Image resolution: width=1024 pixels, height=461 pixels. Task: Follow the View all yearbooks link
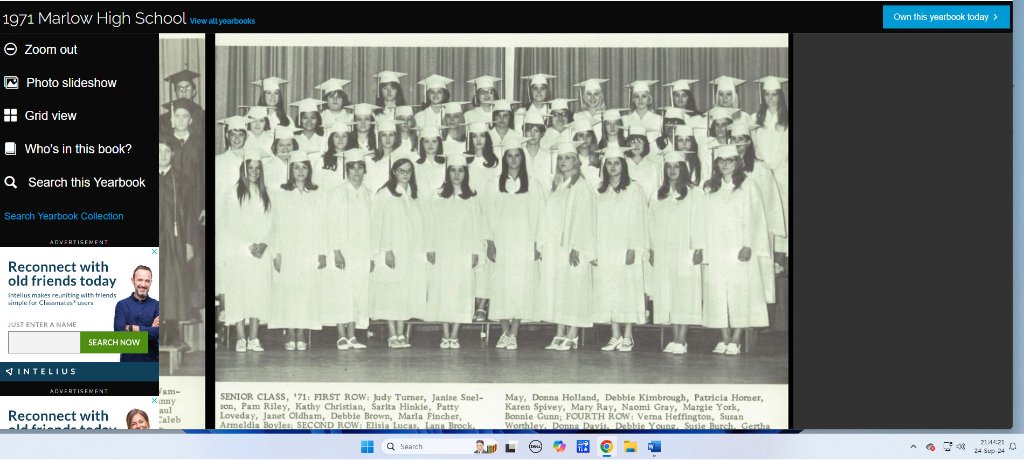[222, 21]
